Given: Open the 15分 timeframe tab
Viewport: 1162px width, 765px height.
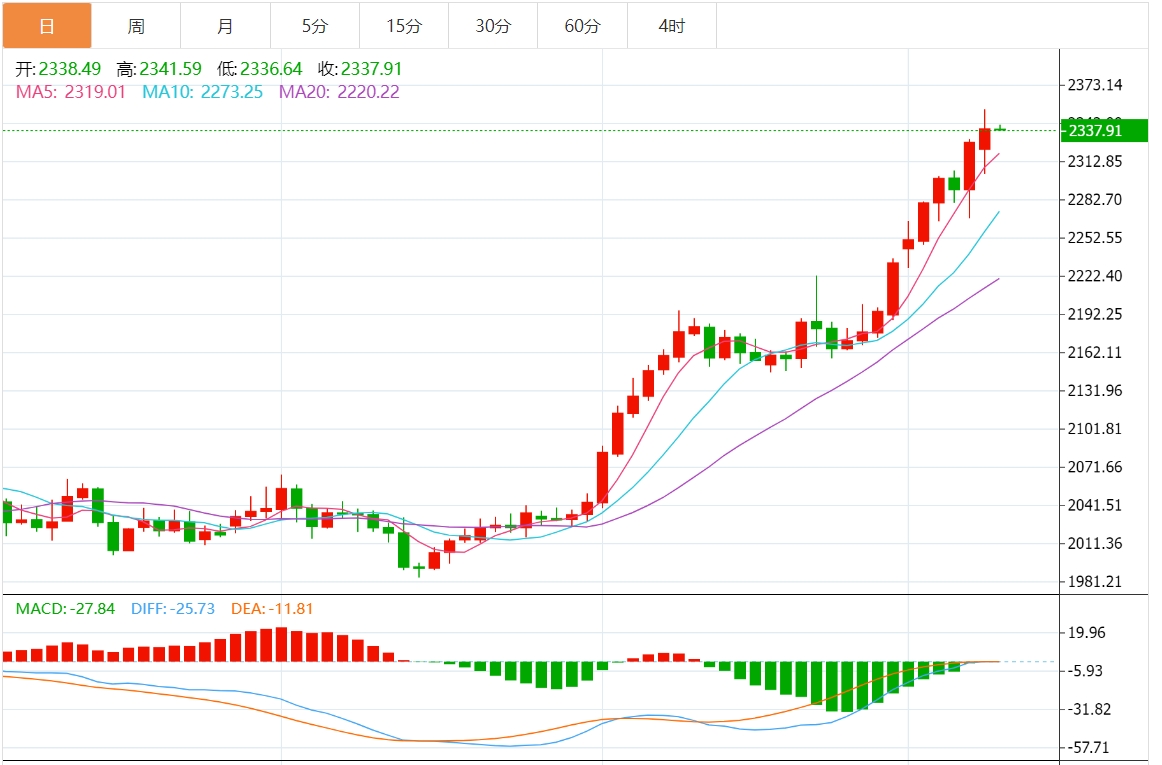Looking at the screenshot, I should 404,26.
